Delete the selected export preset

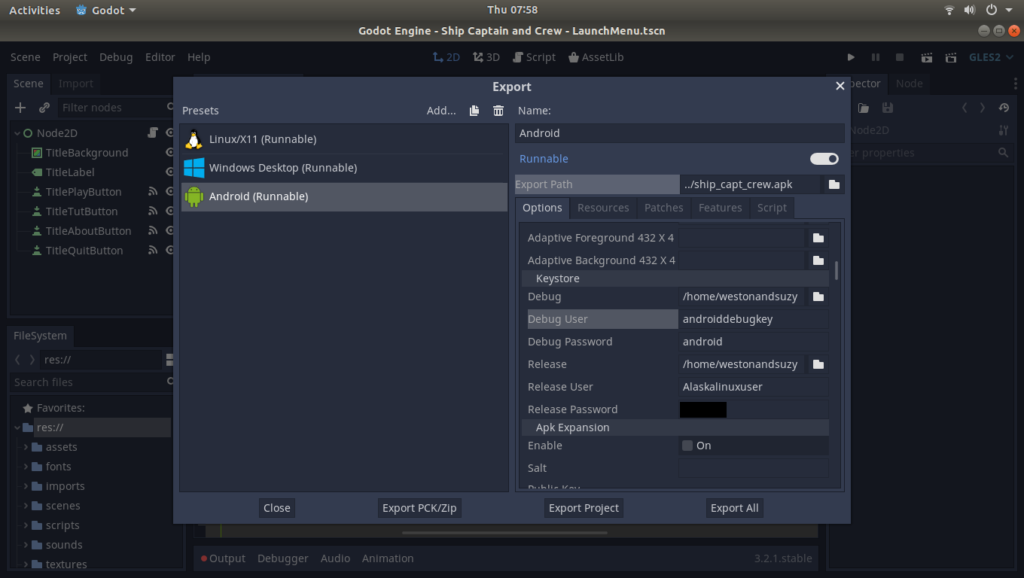(498, 111)
